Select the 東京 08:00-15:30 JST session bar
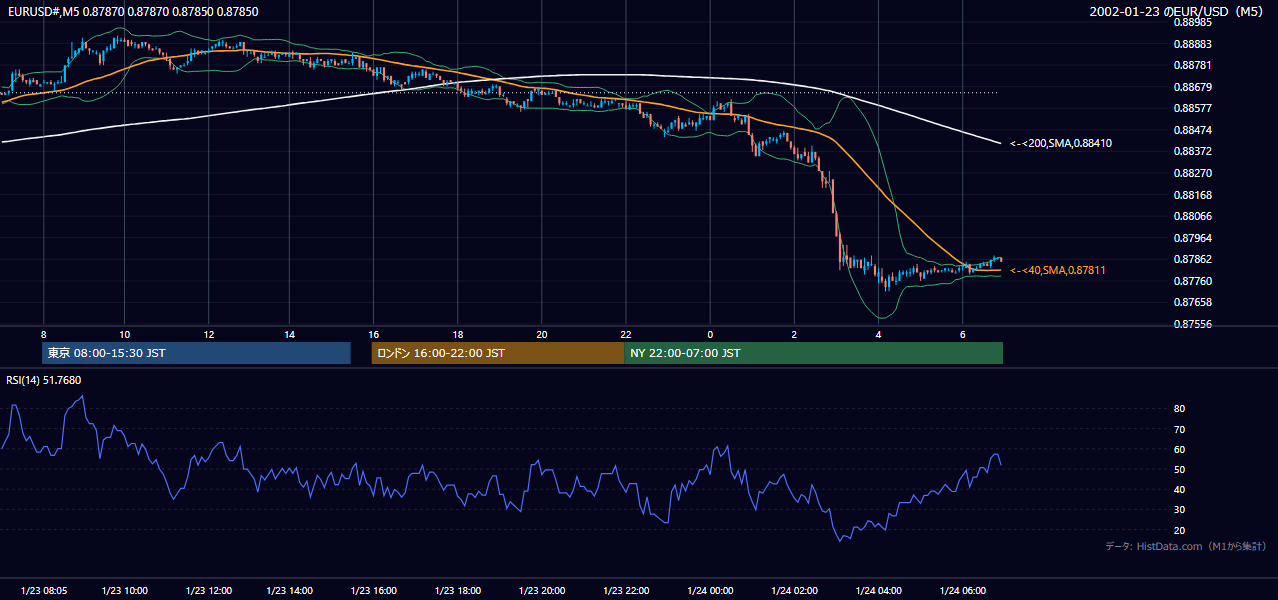Screen dimensions: 1278x600 (x=197, y=353)
